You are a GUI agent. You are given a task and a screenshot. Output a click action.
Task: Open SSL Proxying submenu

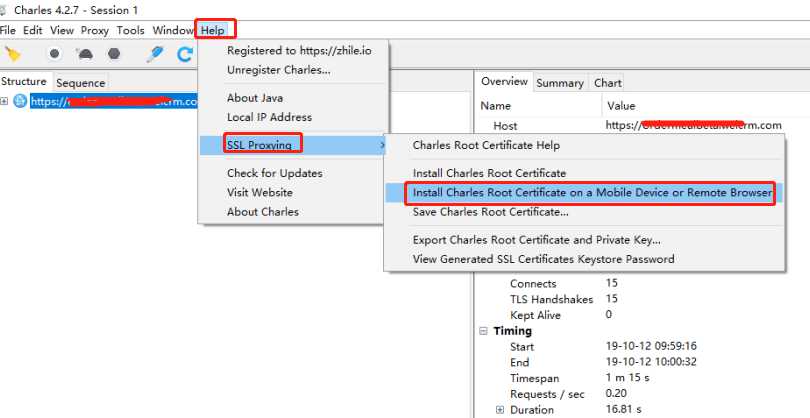click(x=293, y=145)
